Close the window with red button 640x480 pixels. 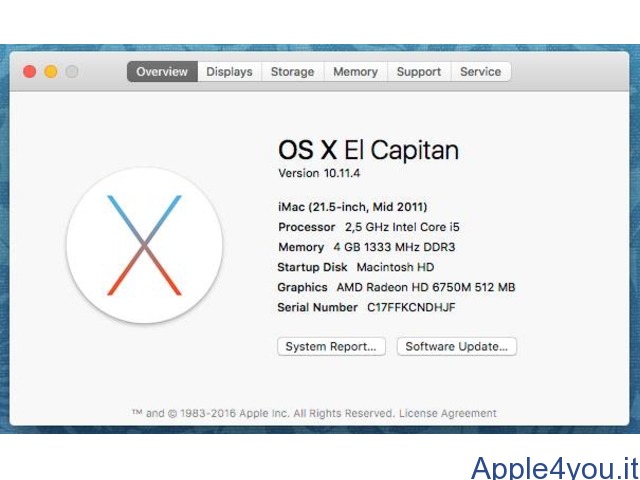[29, 72]
